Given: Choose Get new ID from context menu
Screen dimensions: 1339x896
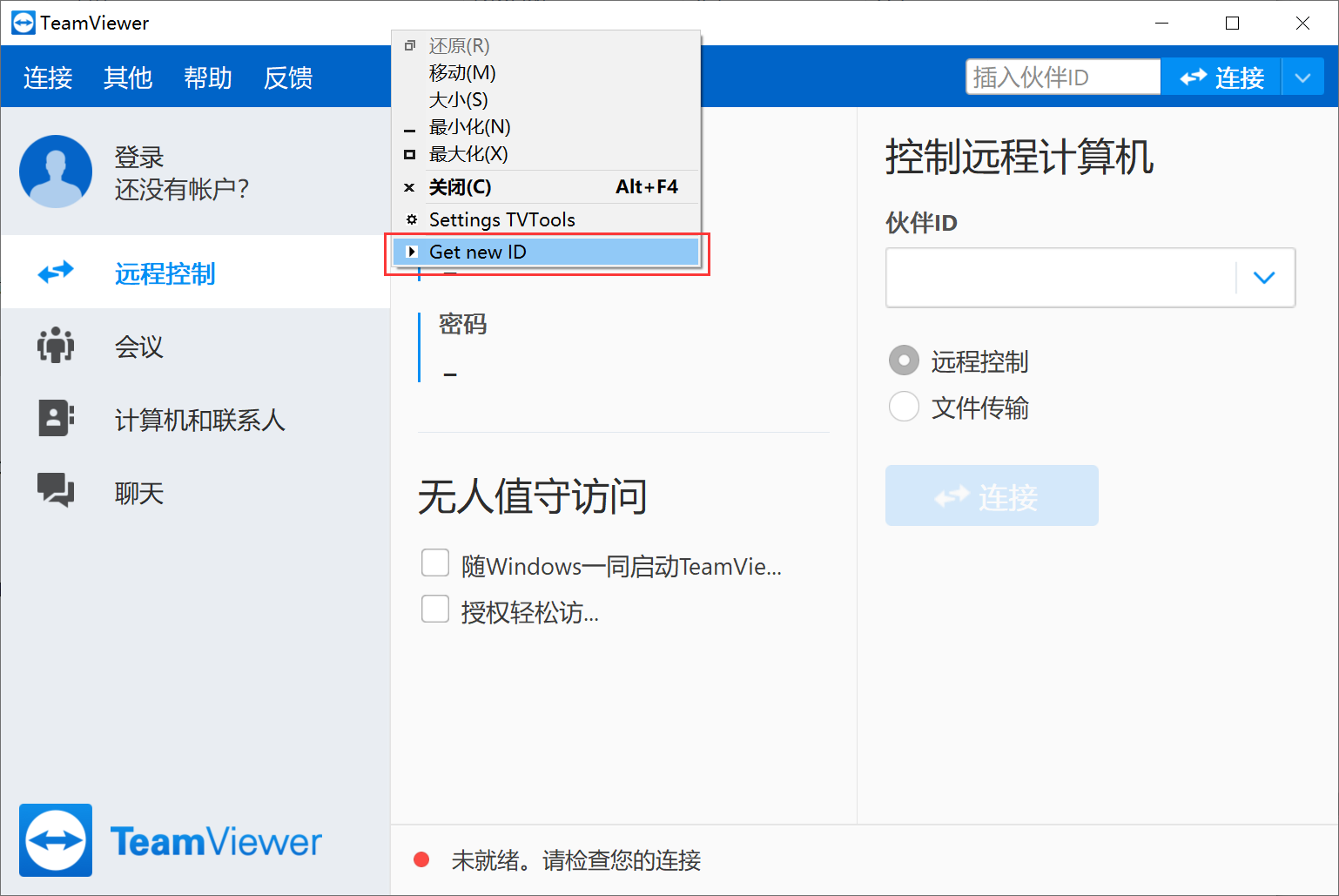Looking at the screenshot, I should 546,252.
